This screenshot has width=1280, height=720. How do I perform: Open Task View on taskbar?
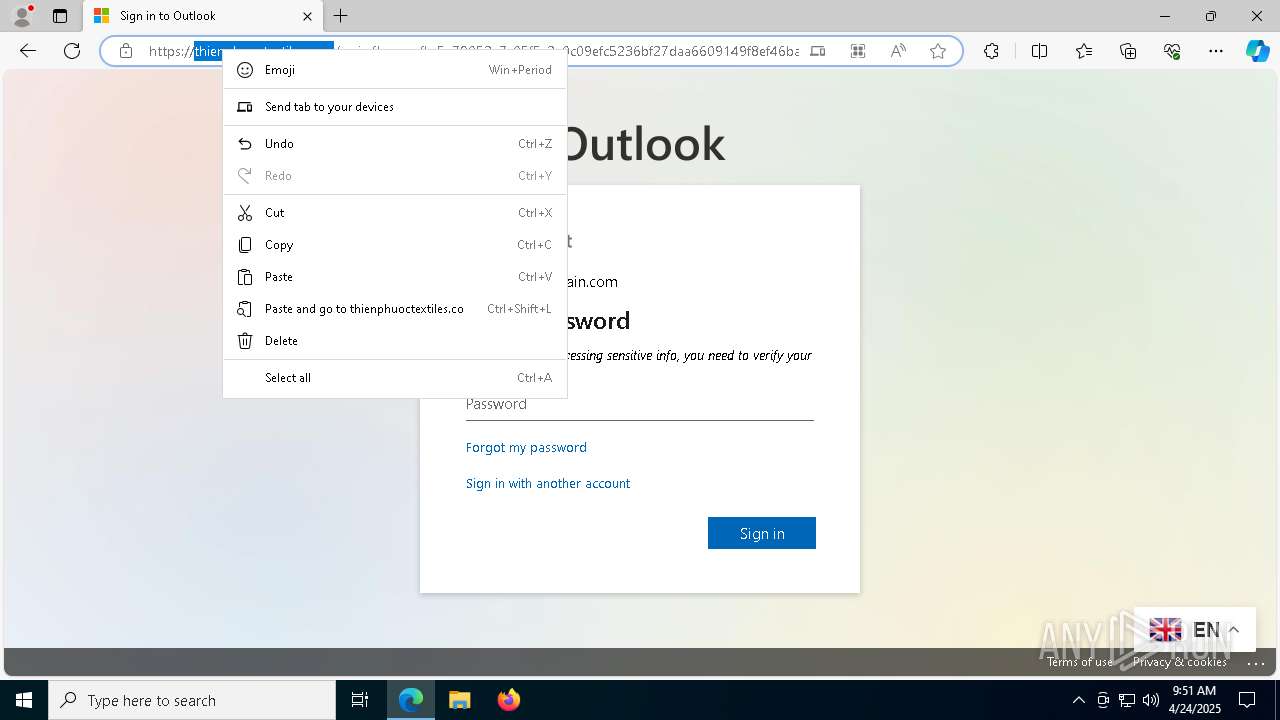click(x=360, y=700)
